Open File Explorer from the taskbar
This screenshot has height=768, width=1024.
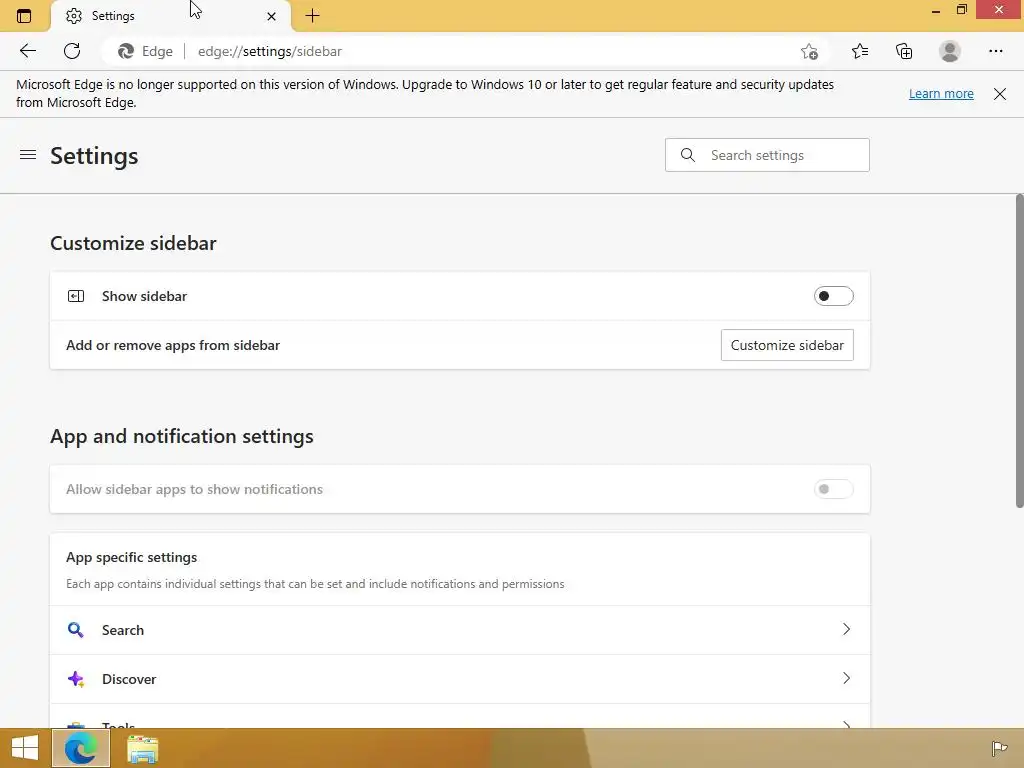[x=142, y=749]
